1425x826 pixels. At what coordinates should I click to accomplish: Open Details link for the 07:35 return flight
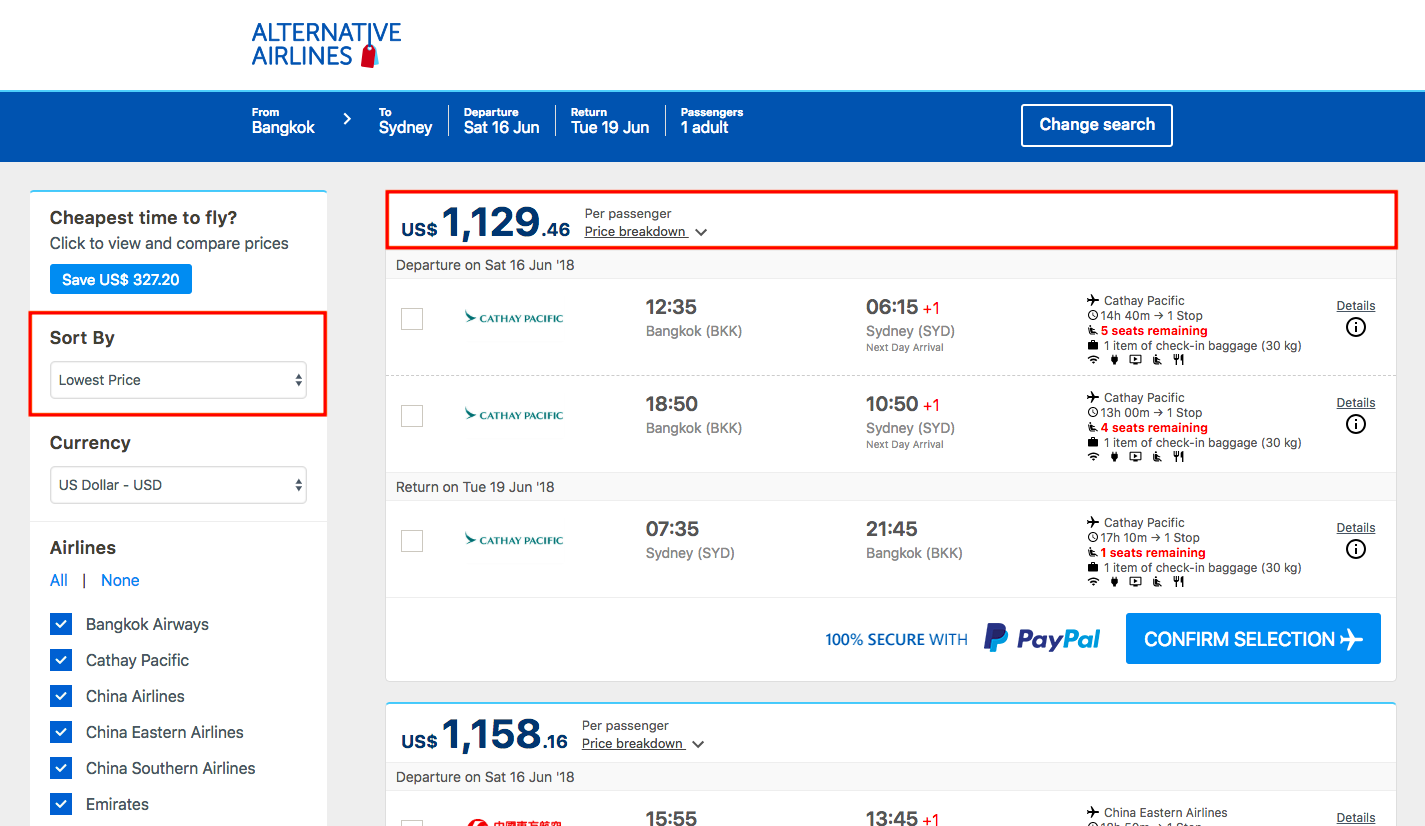pyautogui.click(x=1356, y=528)
